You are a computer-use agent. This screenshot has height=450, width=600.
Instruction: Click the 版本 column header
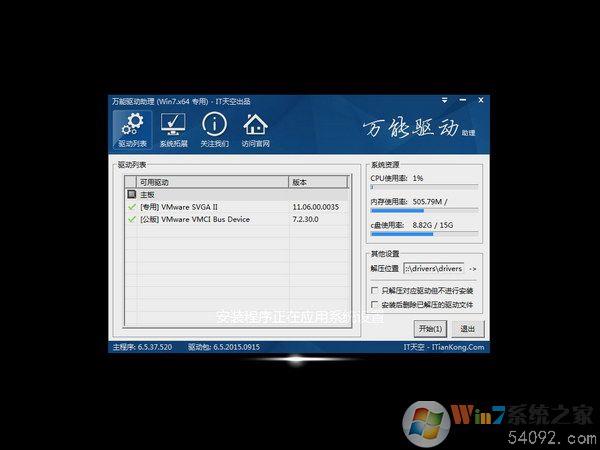[x=318, y=182]
